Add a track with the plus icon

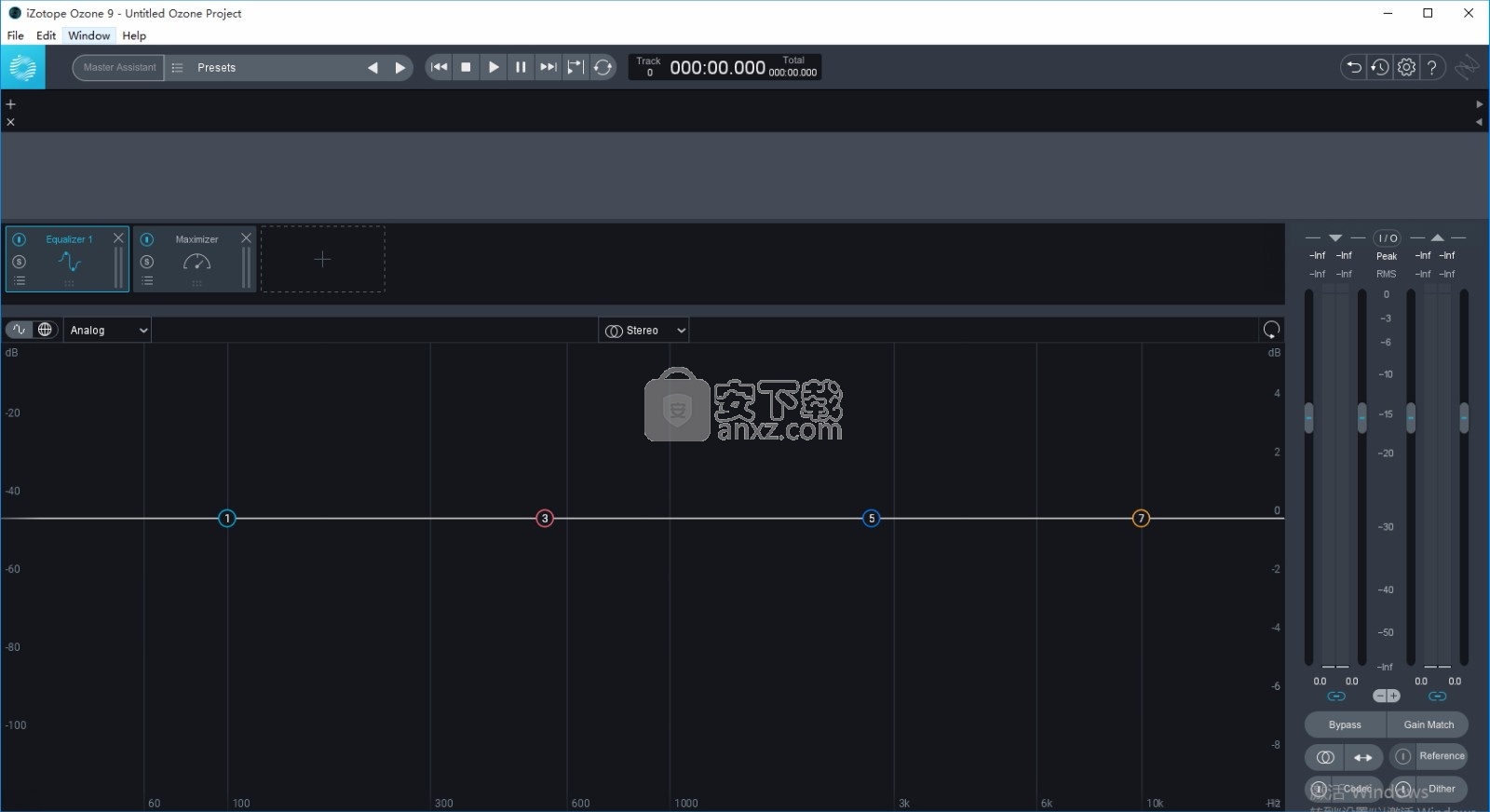[x=11, y=104]
